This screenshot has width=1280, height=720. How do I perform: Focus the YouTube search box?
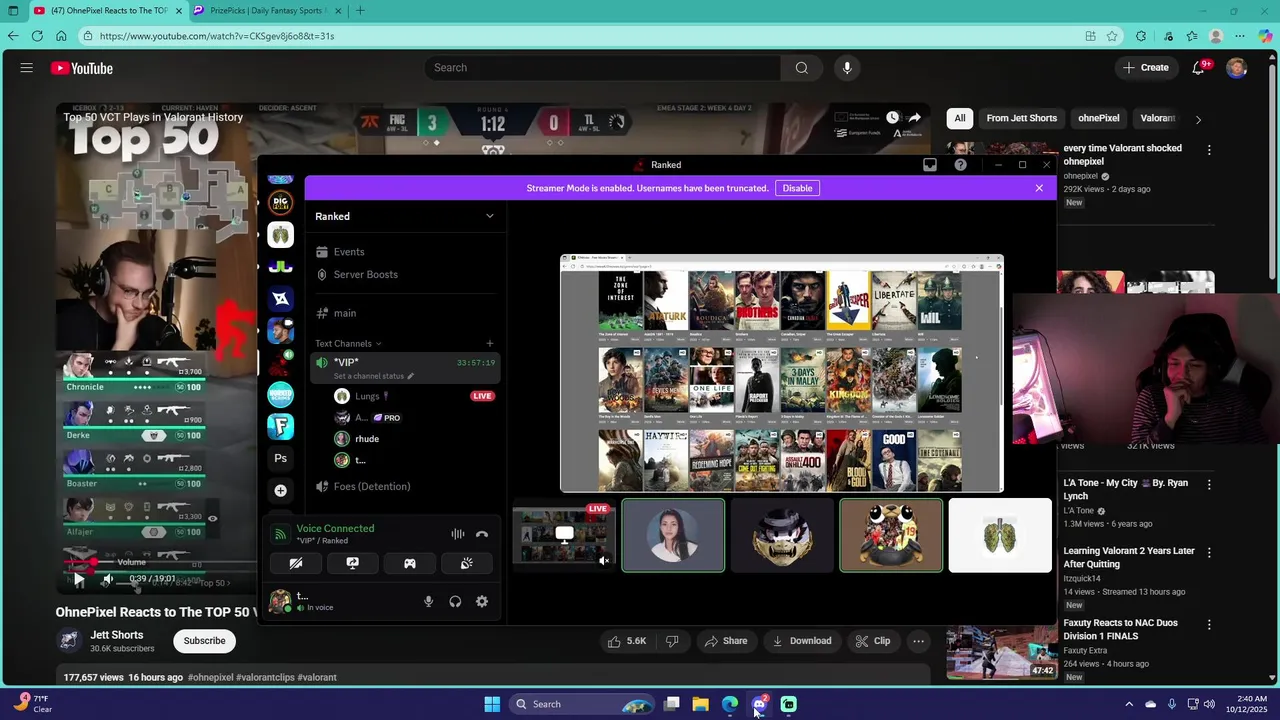(x=603, y=68)
